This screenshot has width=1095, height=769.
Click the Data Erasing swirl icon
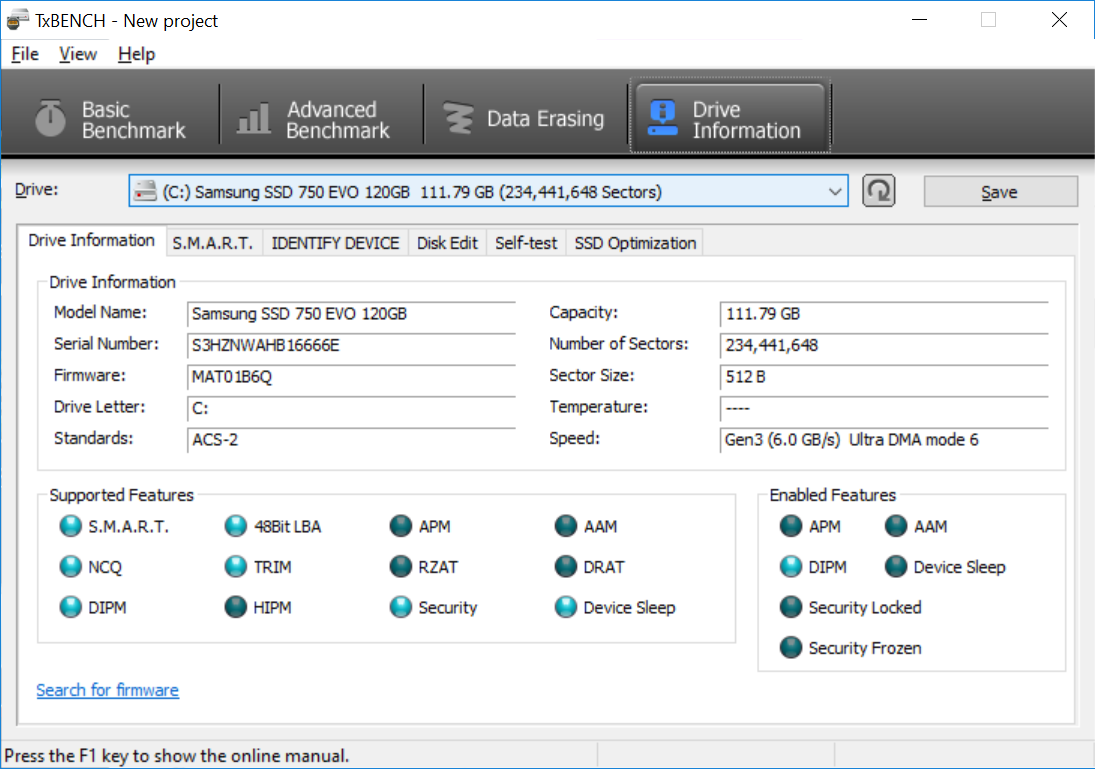(459, 118)
